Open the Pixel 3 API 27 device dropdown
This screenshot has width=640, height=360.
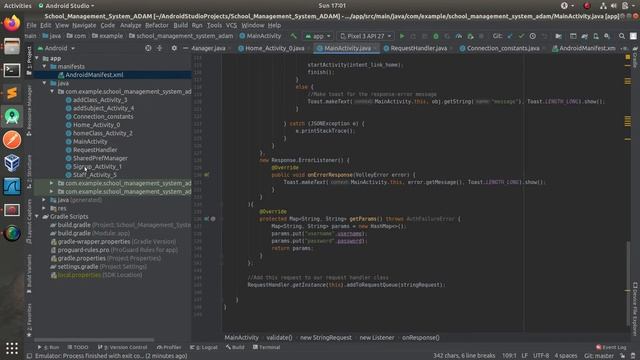(366, 36)
